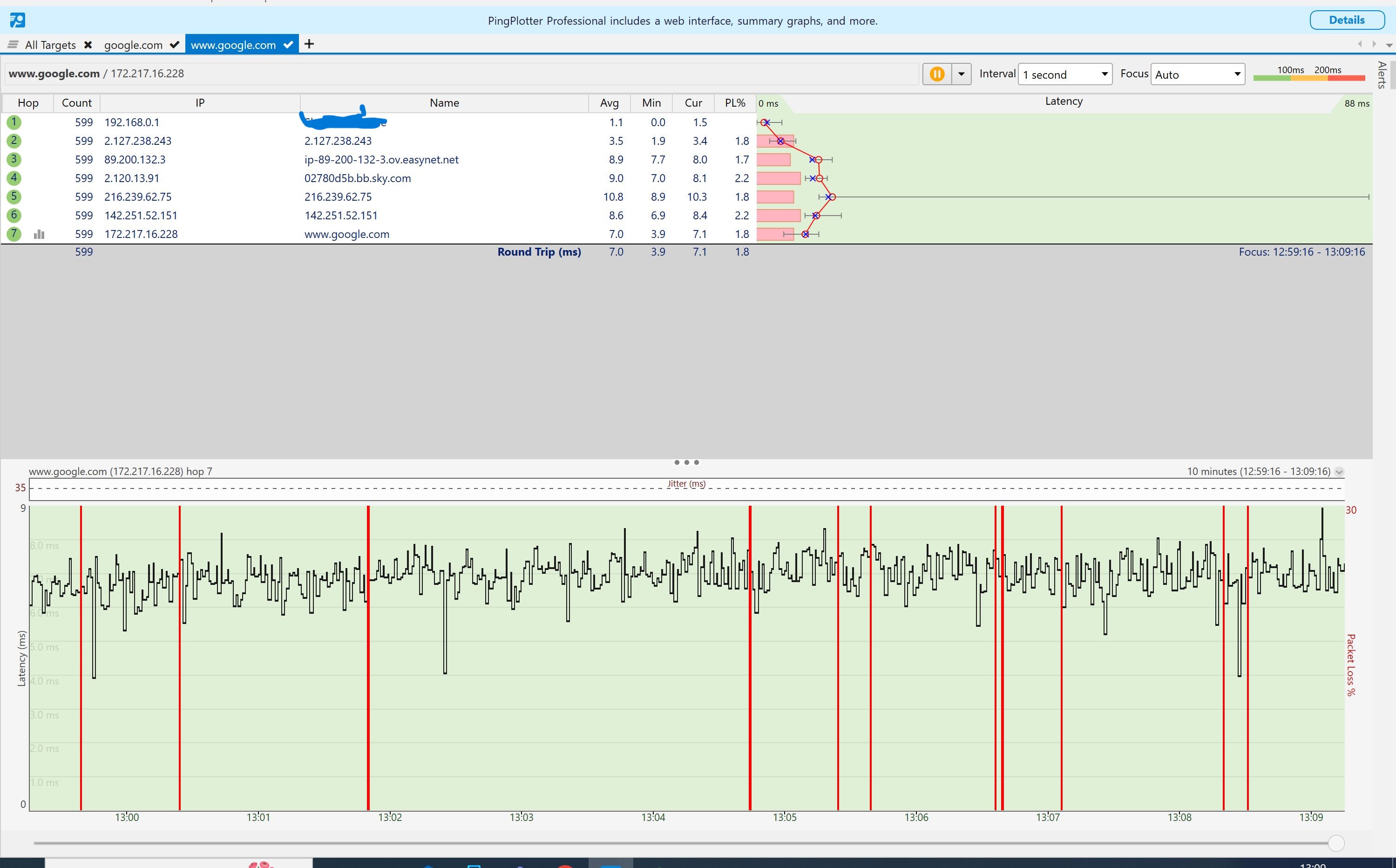Select the hop 5 green circle
Viewport: 1396px width, 868px height.
click(x=14, y=197)
